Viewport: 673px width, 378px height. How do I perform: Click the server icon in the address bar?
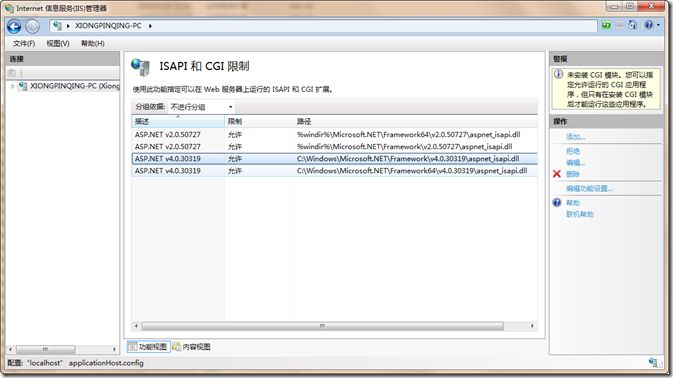point(58,26)
